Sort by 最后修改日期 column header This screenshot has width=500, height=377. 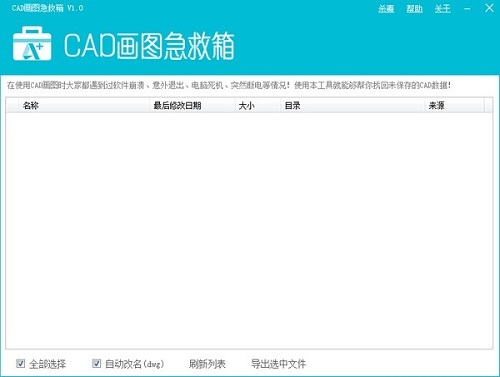click(192, 106)
